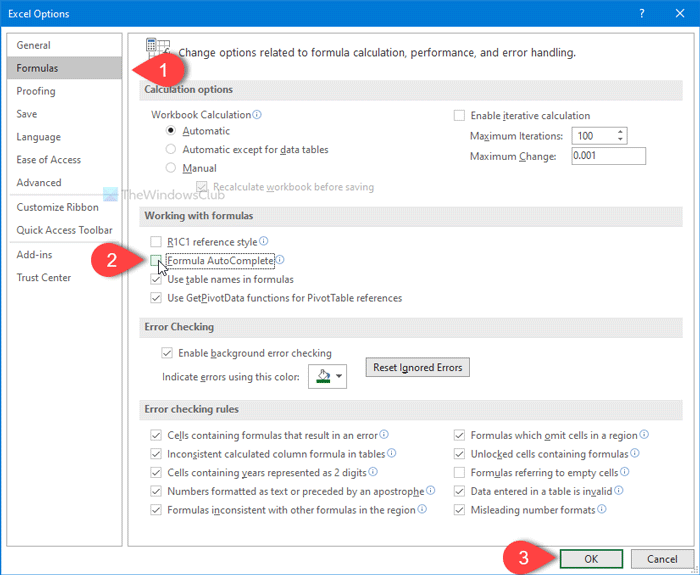Click the Maximum Iterations number field
700x575 pixels.
(594, 136)
